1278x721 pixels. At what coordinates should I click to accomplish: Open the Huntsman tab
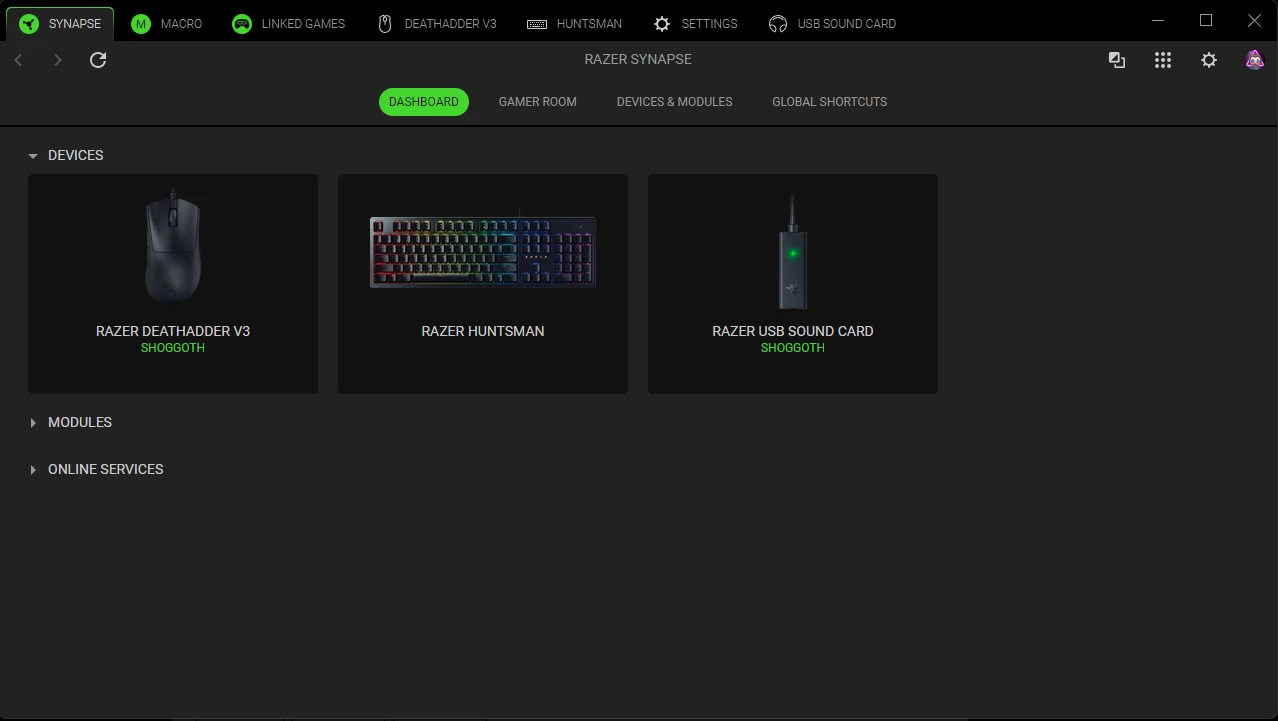(x=575, y=24)
